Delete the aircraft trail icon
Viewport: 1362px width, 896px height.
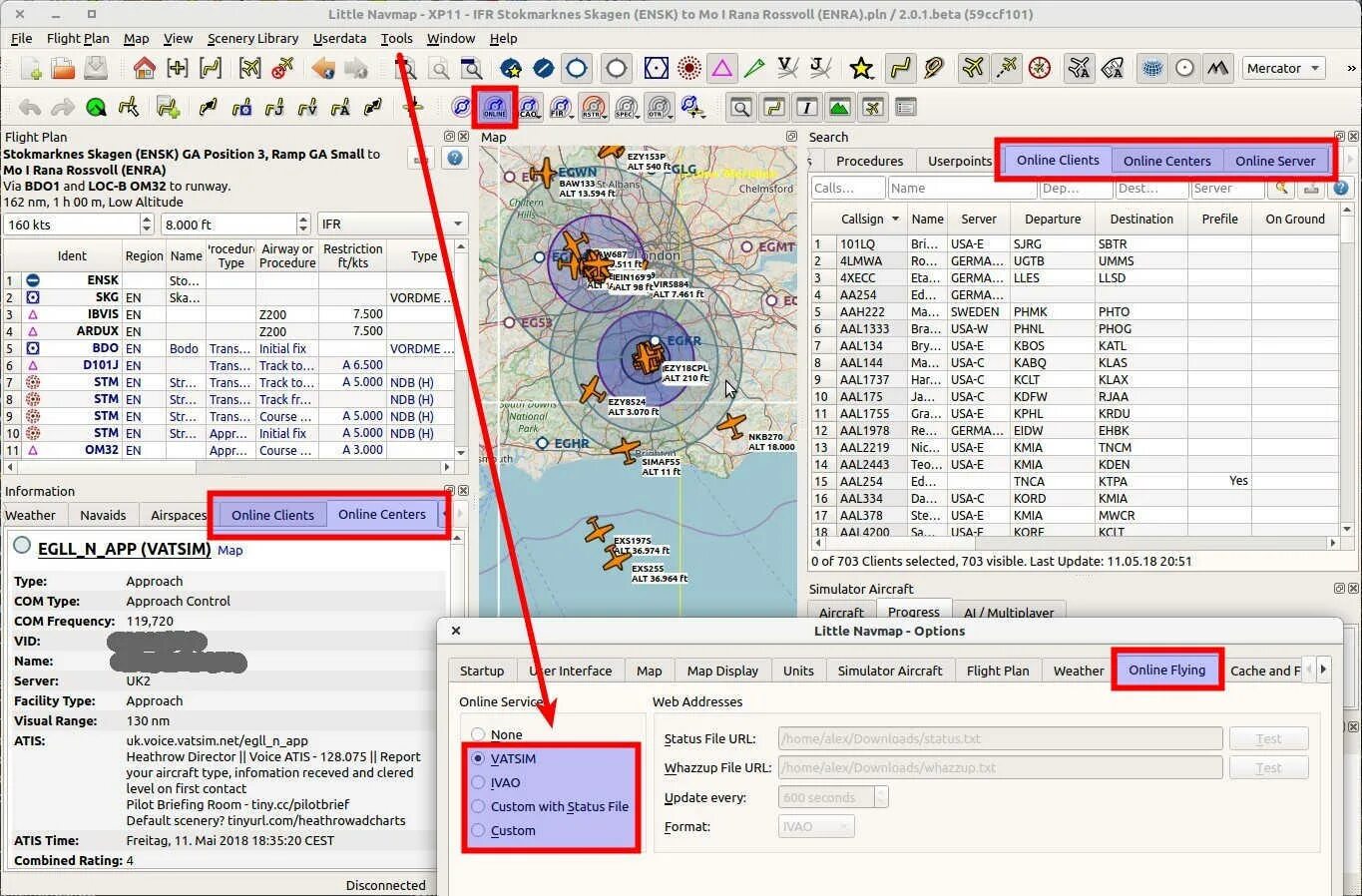tap(282, 69)
